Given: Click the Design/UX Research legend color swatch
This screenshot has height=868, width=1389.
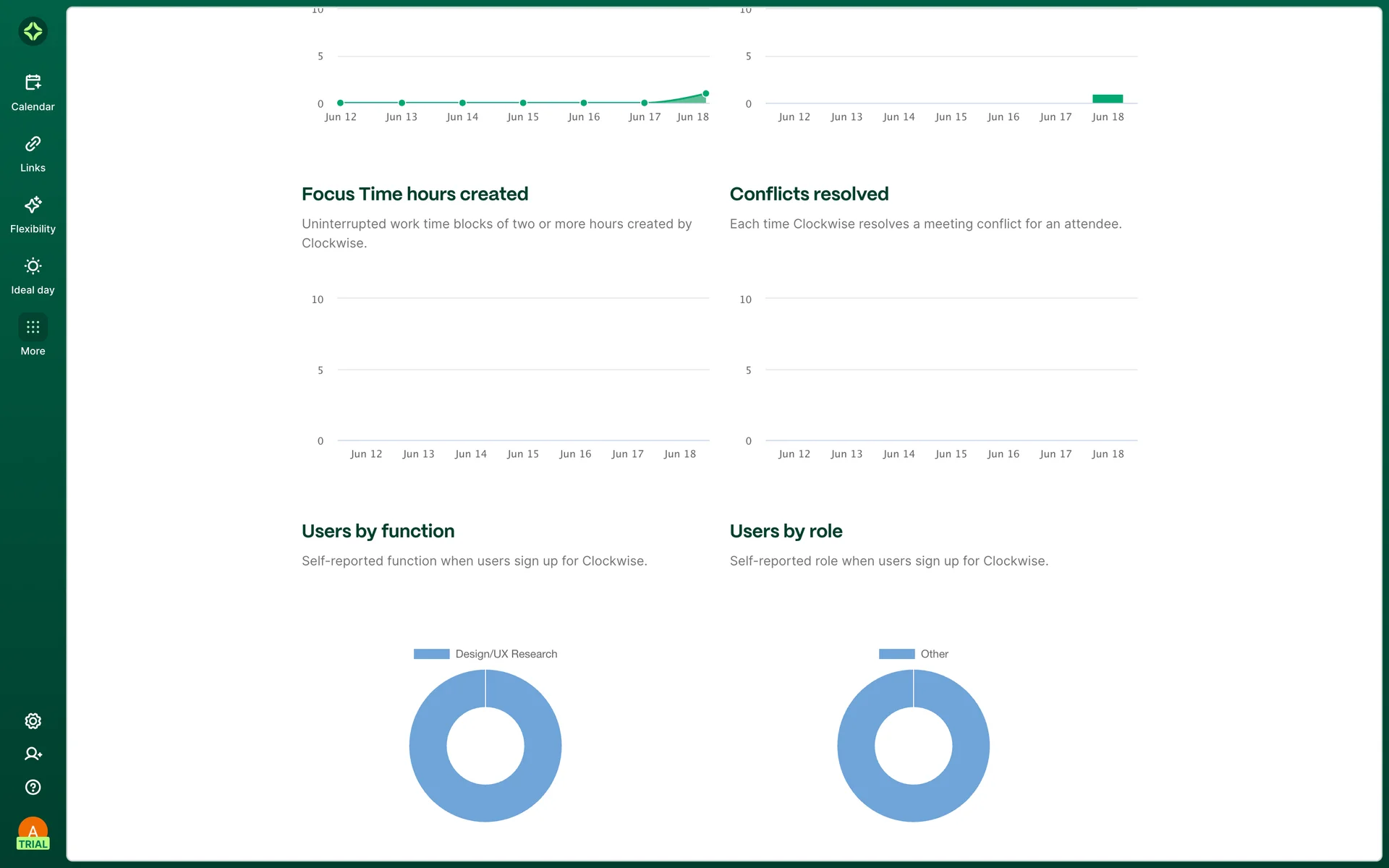Looking at the screenshot, I should point(431,654).
